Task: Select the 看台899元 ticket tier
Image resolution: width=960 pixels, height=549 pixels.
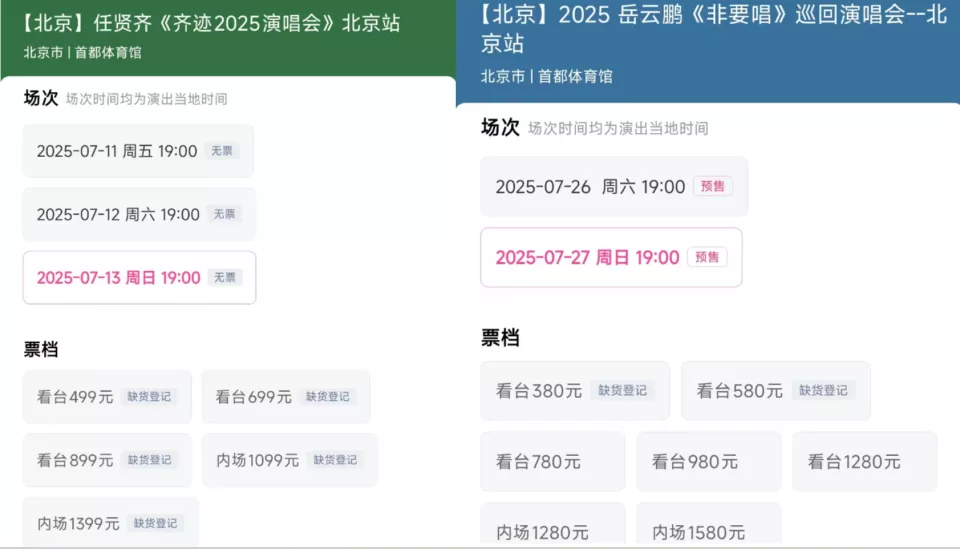Action: tap(107, 460)
